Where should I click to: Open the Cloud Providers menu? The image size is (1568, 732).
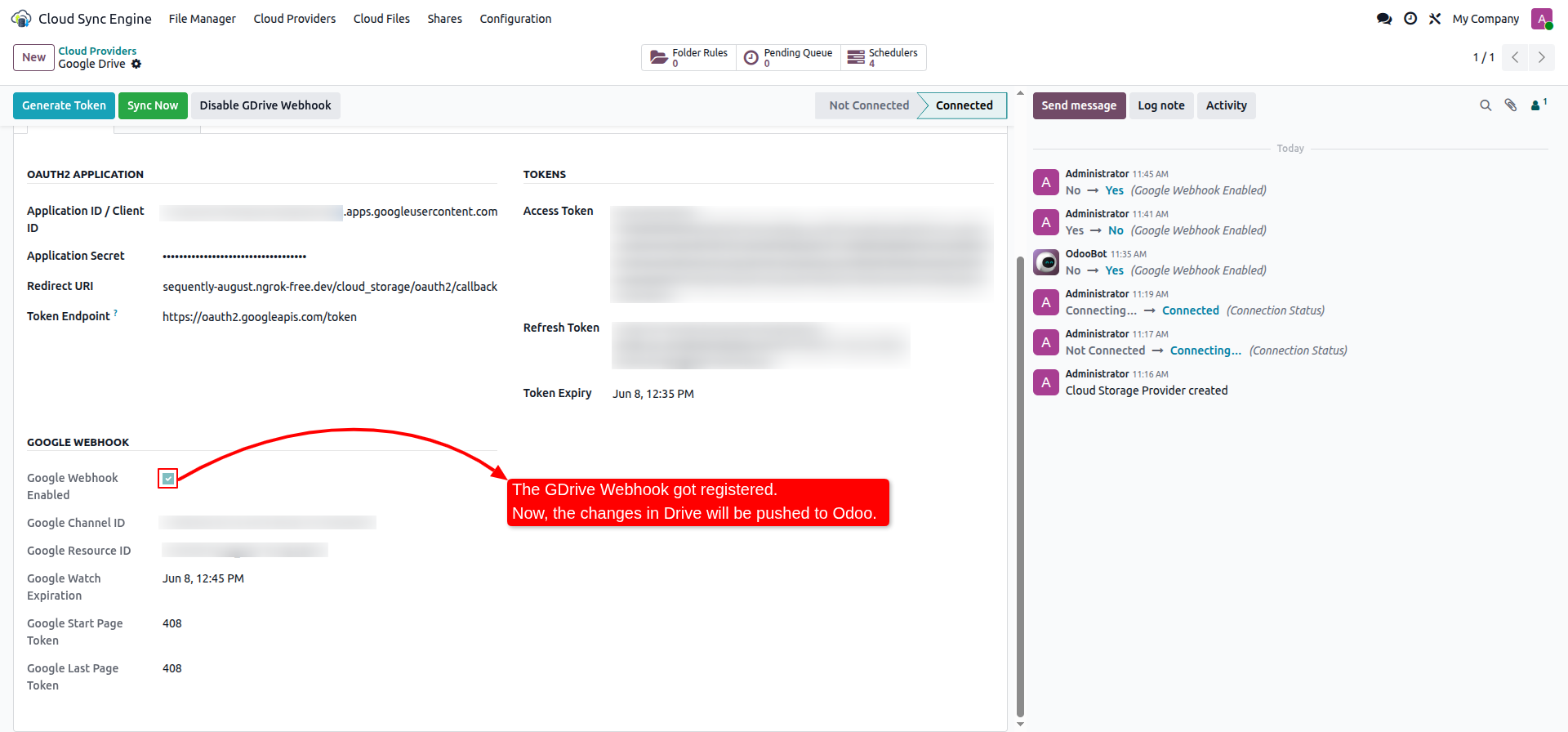pos(294,19)
